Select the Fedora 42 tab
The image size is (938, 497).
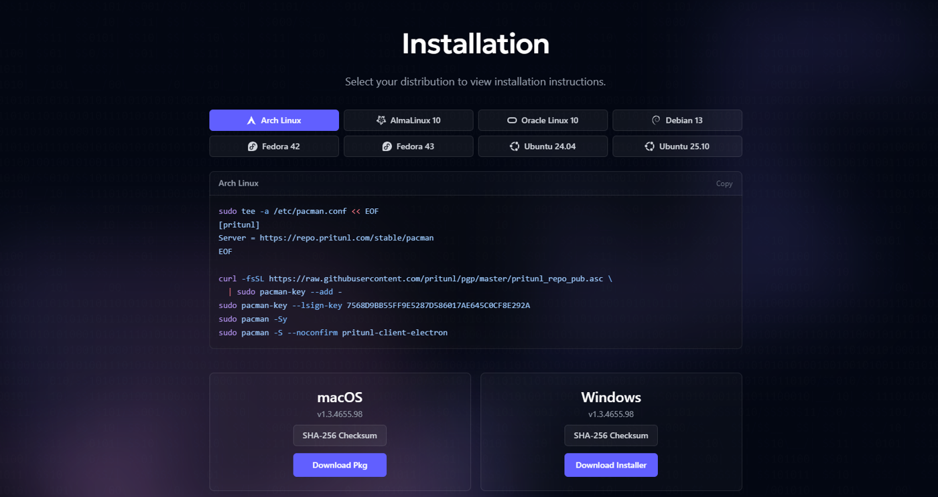click(274, 147)
